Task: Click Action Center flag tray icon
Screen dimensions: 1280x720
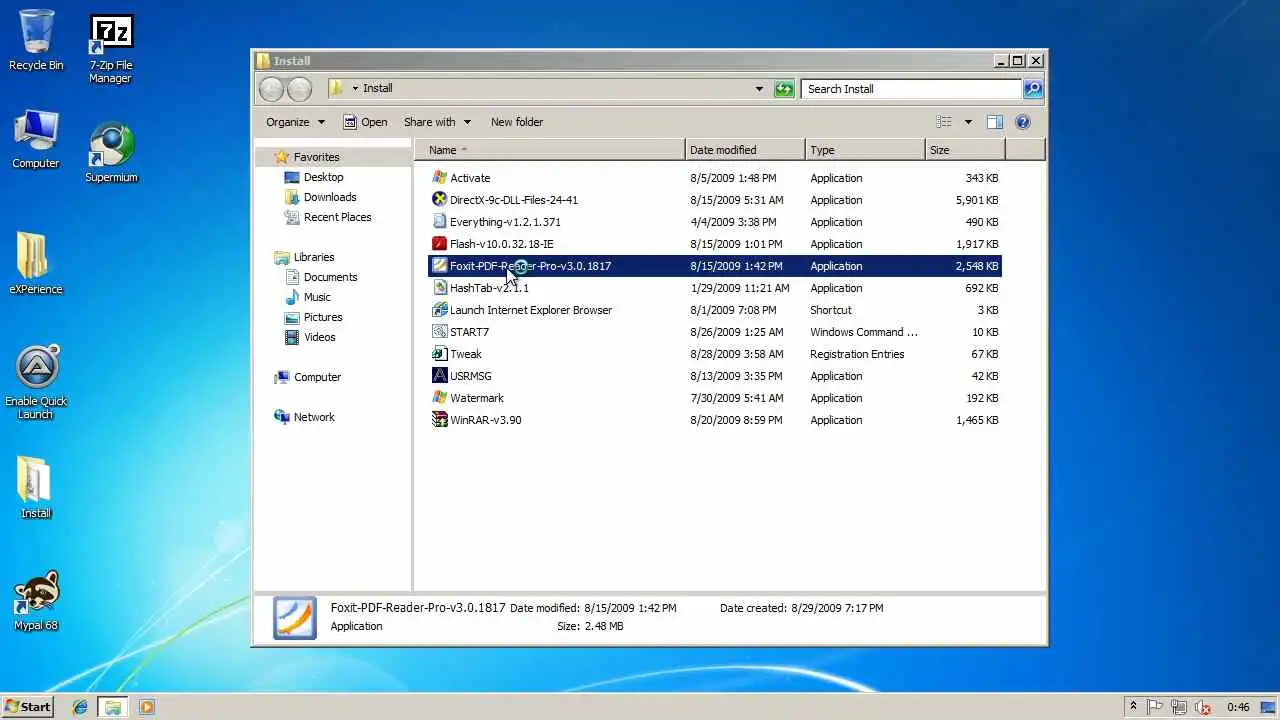Action: pos(1157,707)
